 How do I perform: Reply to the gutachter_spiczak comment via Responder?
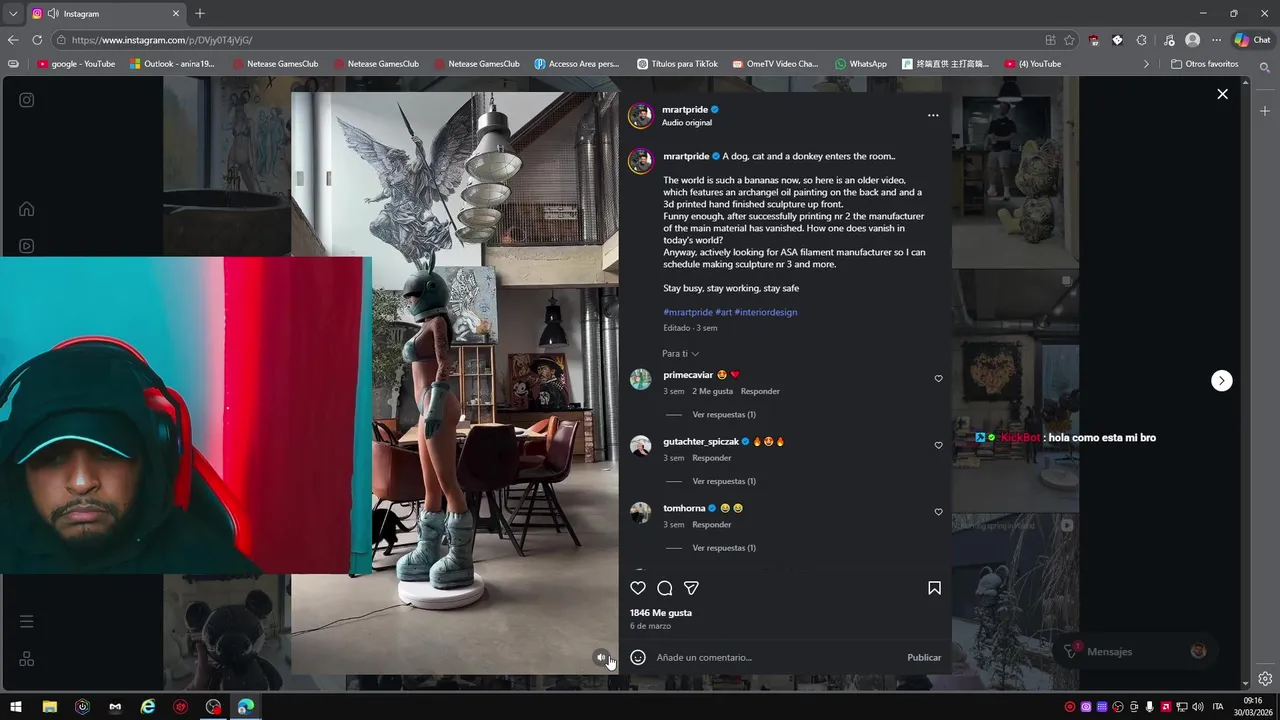(712, 458)
